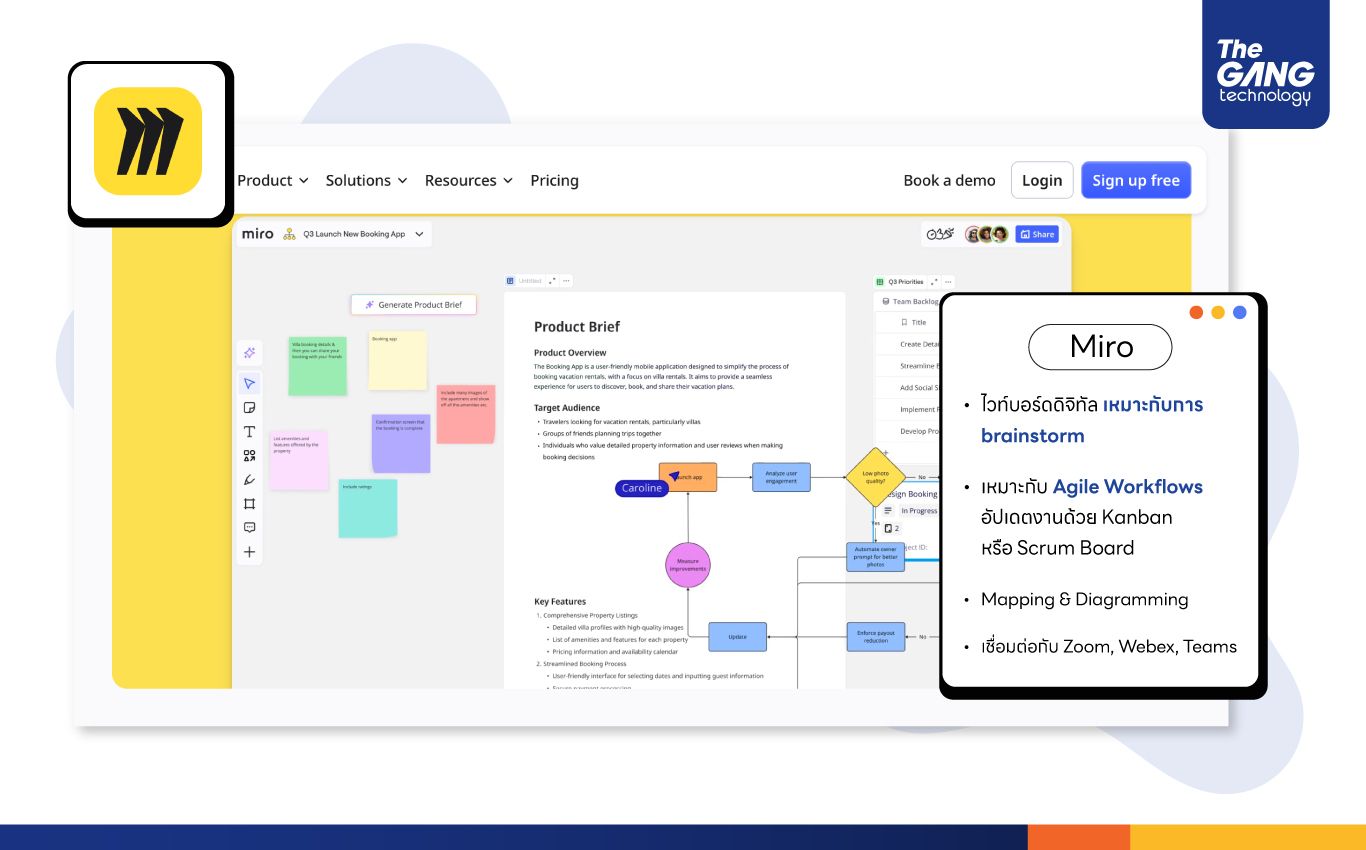Click the Share button
The height and width of the screenshot is (850, 1366).
pyautogui.click(x=1037, y=234)
